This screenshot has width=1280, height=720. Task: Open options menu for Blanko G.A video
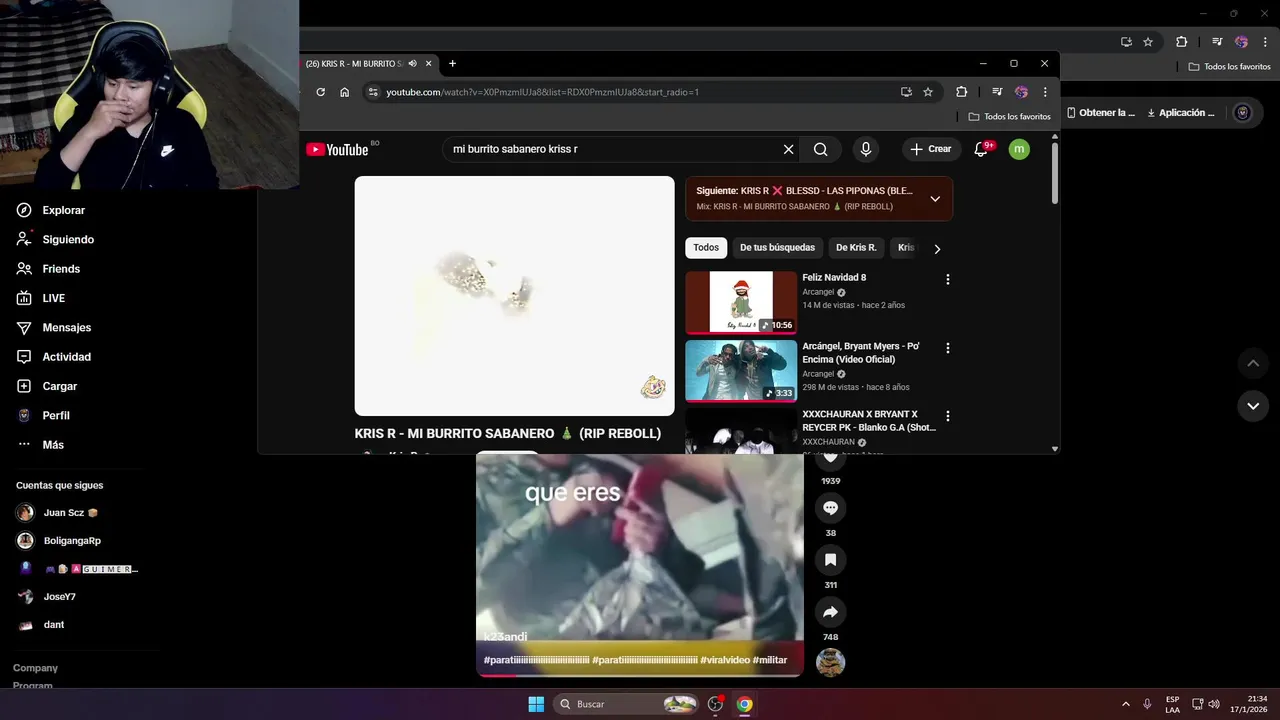[948, 416]
